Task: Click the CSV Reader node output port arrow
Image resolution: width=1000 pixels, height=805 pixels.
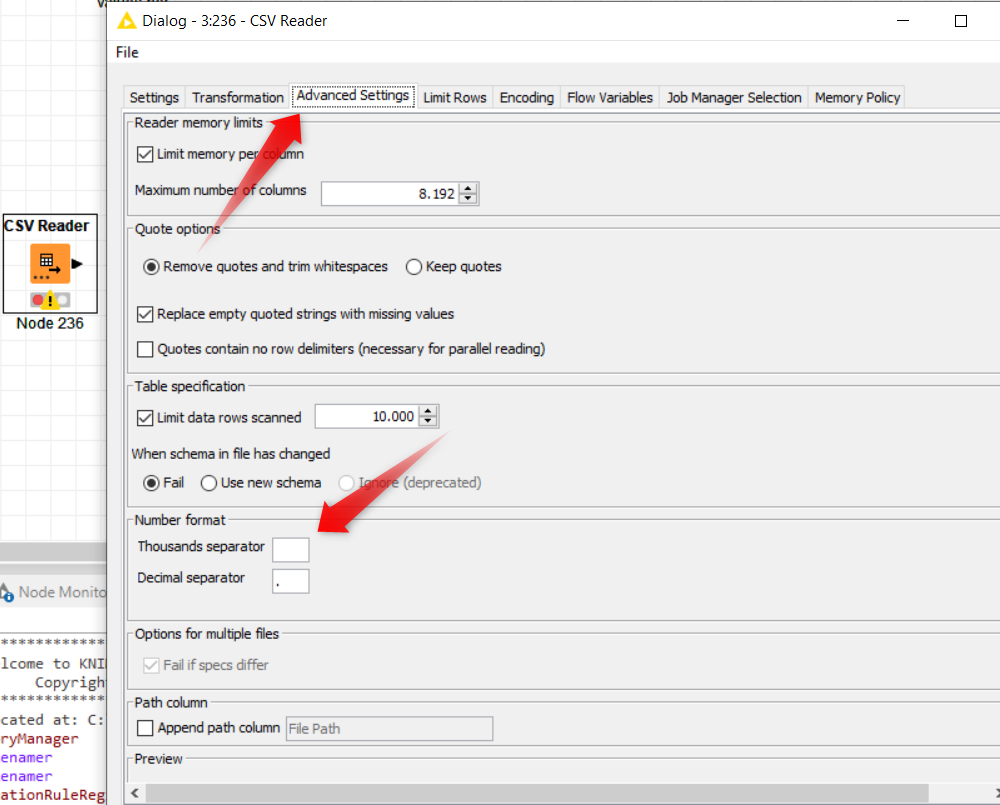Action: coord(77,264)
